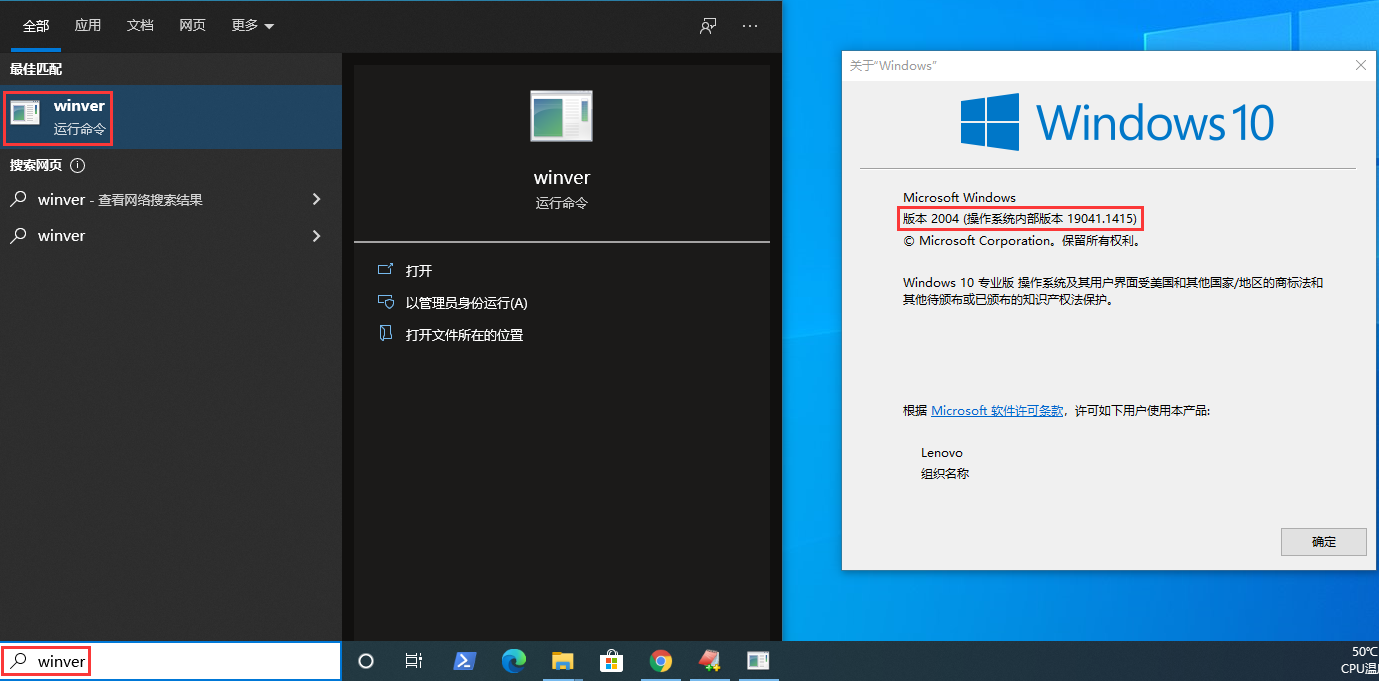Switch to the 文档 search tab

click(x=140, y=26)
